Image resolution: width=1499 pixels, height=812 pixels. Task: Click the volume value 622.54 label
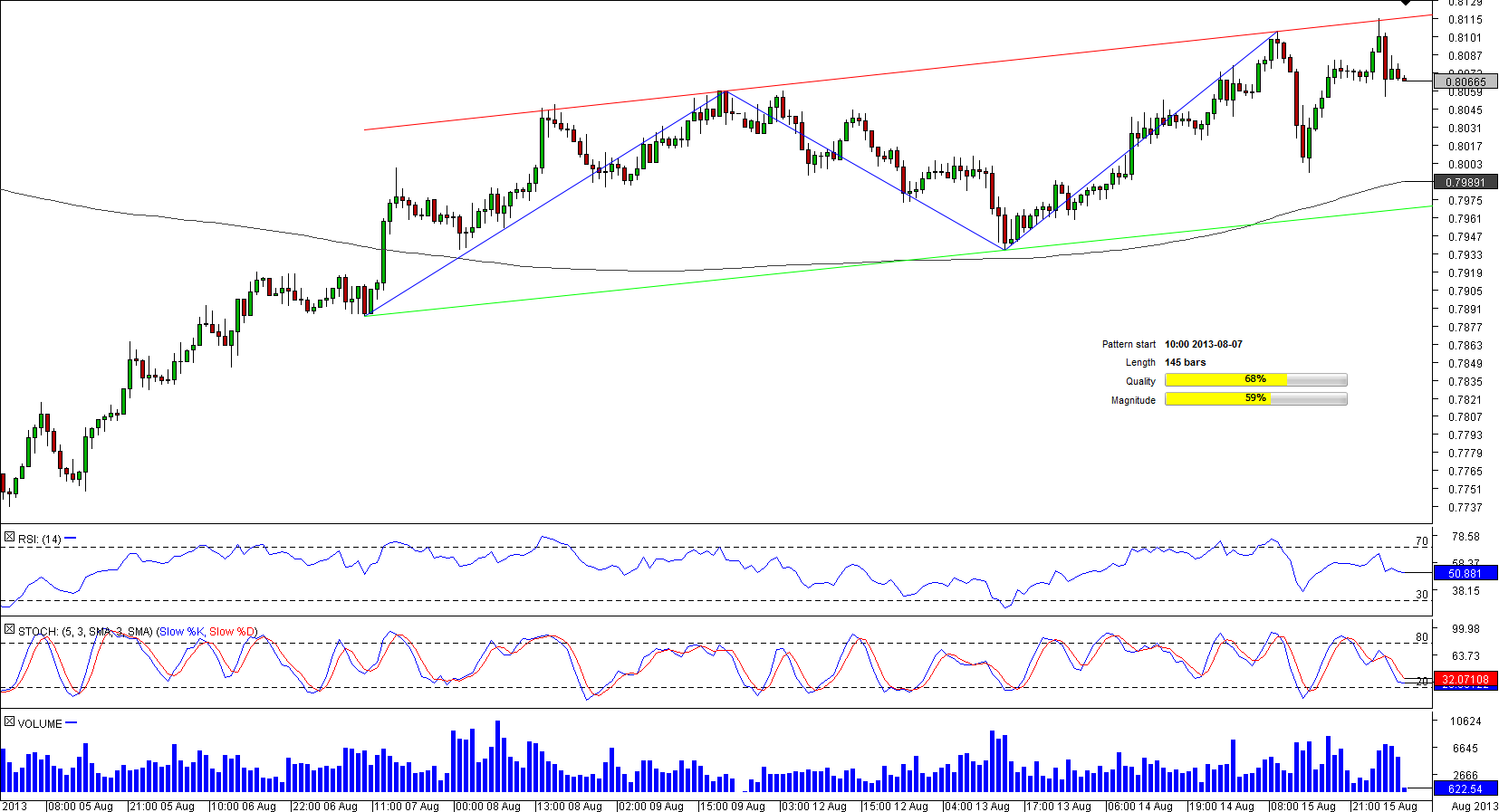[1465, 789]
